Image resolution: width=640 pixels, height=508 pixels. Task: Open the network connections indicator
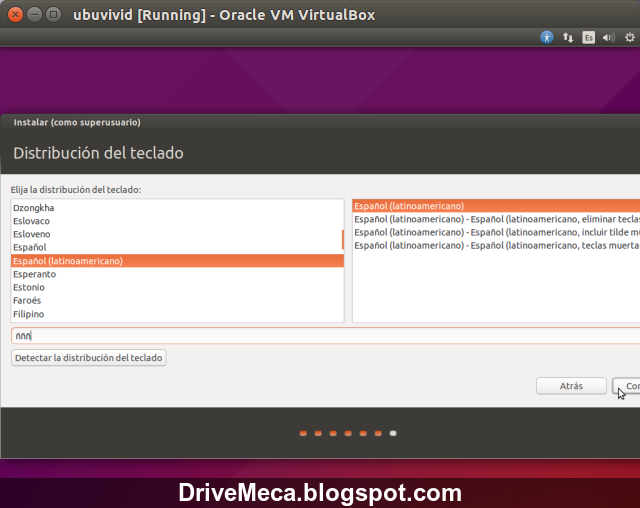click(x=567, y=38)
